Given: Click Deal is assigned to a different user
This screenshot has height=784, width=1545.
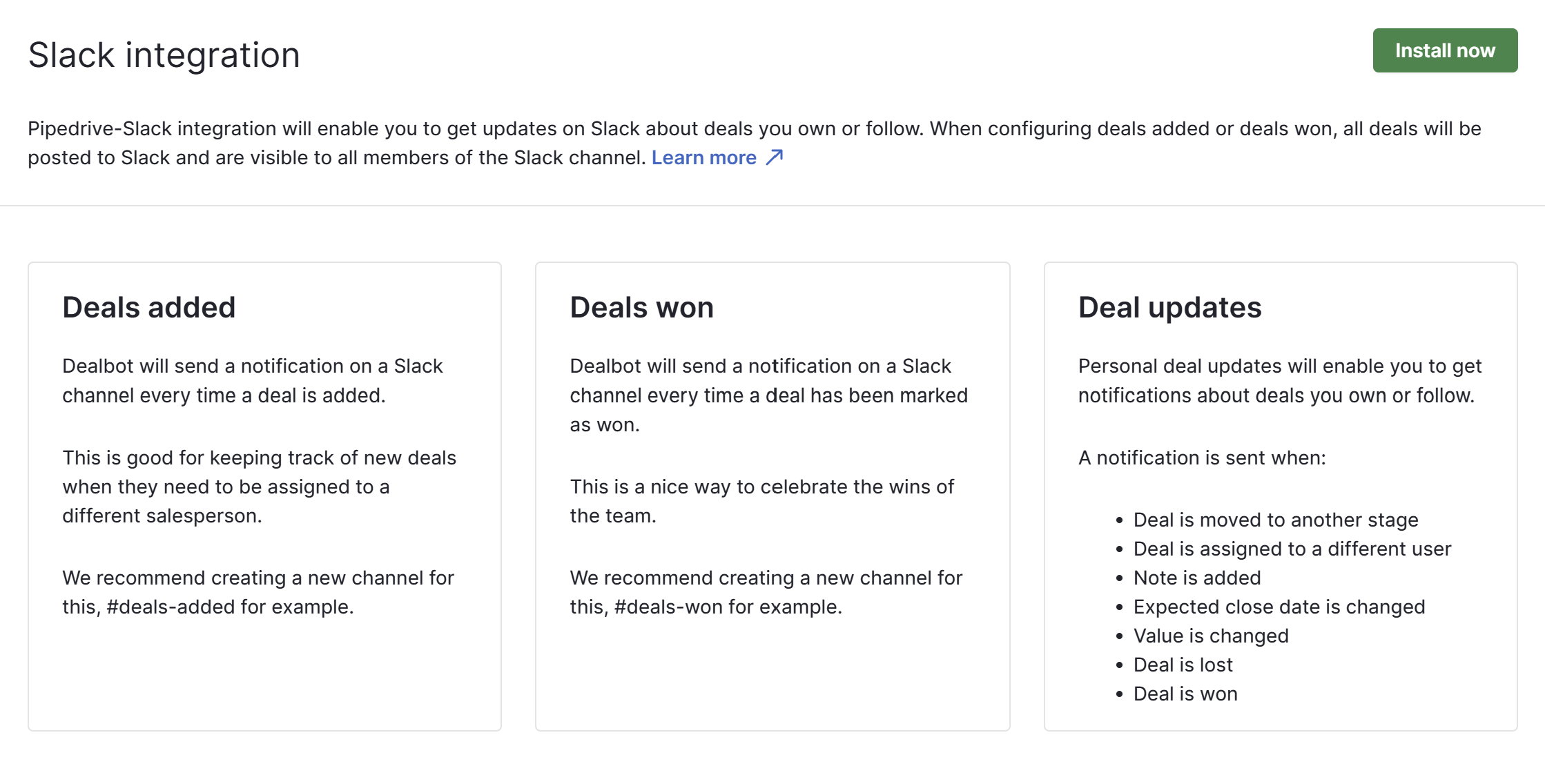Looking at the screenshot, I should pos(1292,549).
